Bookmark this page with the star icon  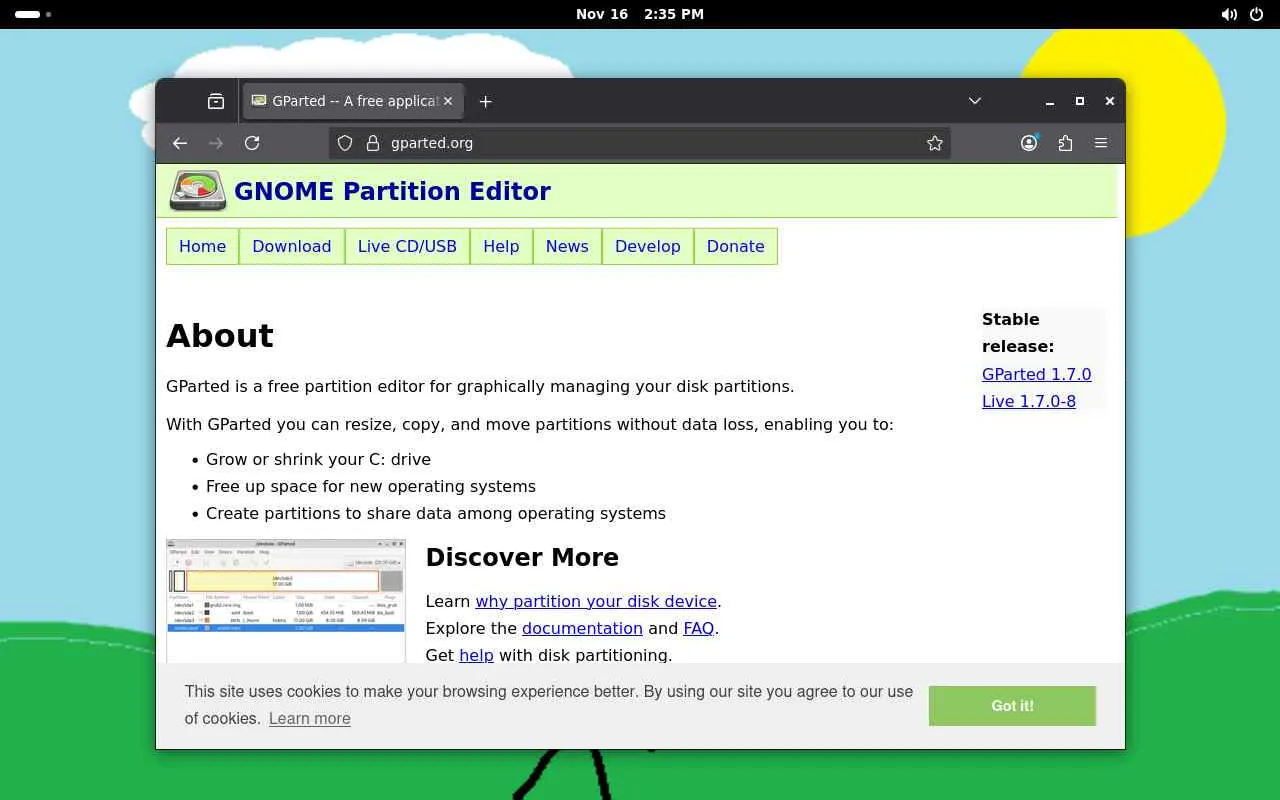click(x=935, y=143)
